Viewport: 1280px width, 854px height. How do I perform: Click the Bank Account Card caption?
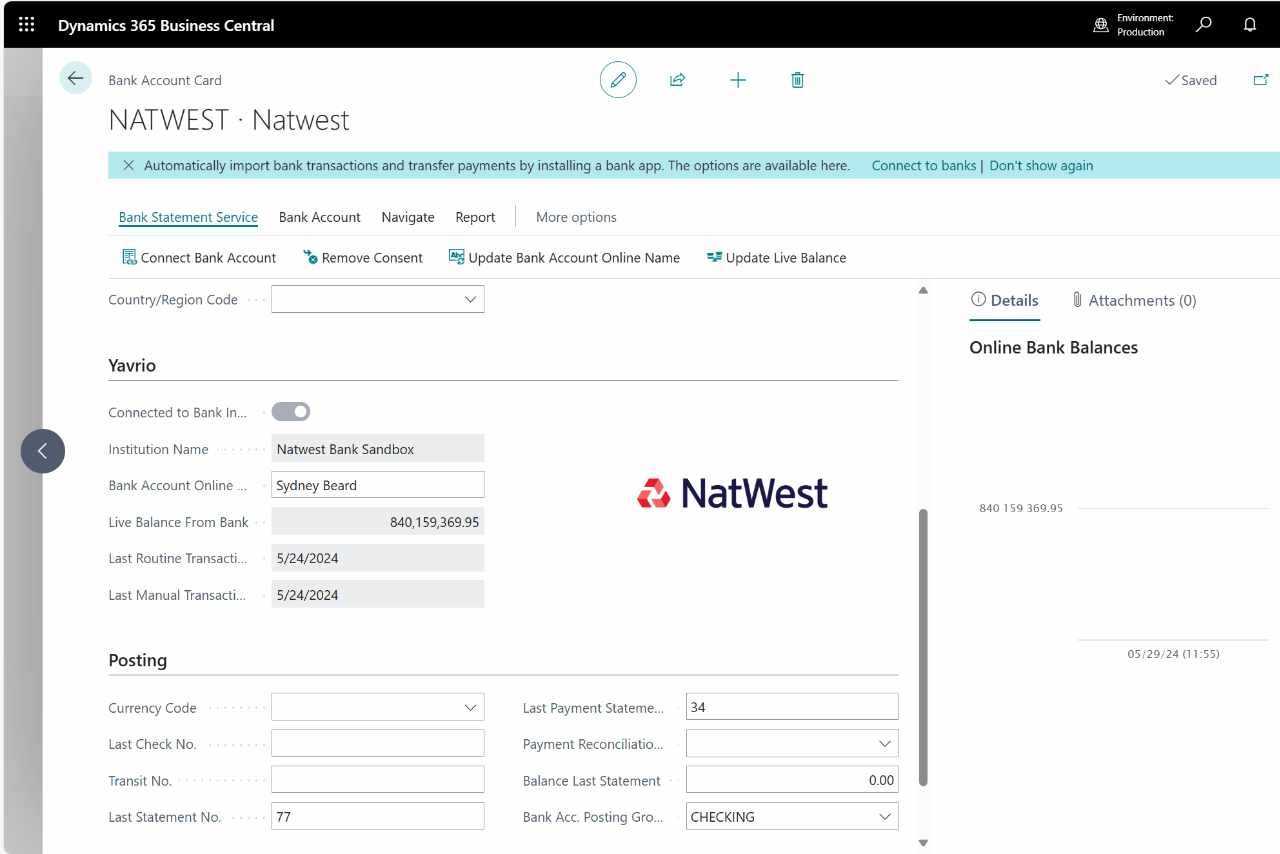click(165, 80)
